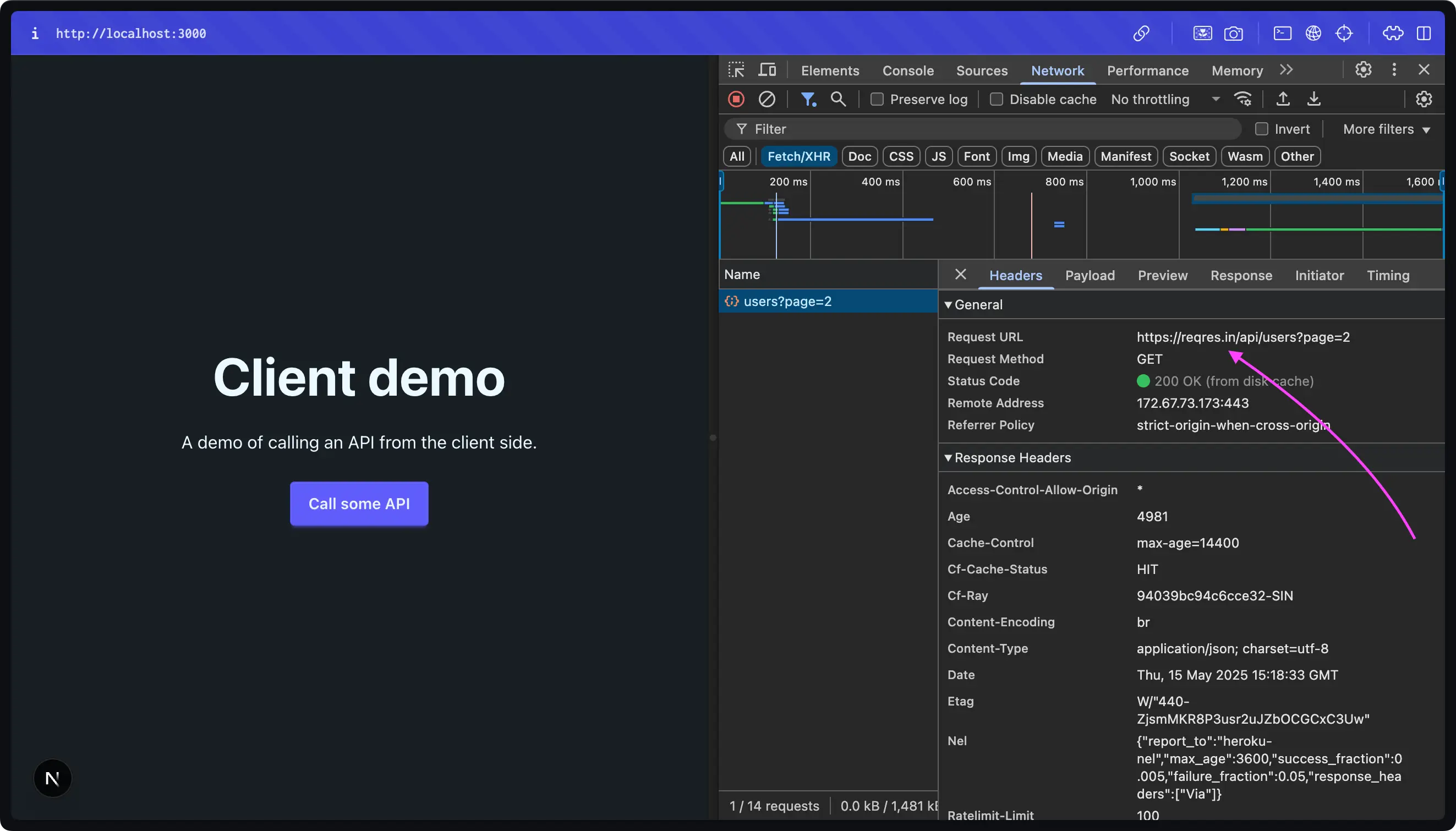Click the export HAR download icon
This screenshot has width=1456, height=831.
1314,99
